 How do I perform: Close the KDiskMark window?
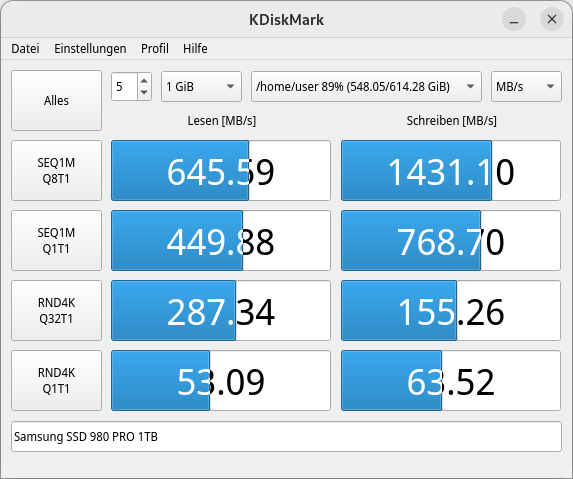[x=552, y=19]
